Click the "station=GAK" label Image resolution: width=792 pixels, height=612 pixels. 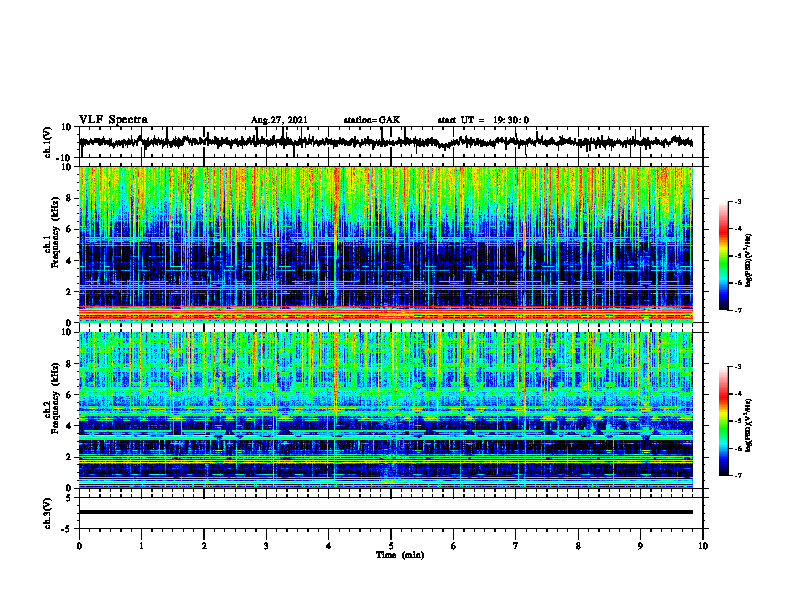(x=372, y=120)
